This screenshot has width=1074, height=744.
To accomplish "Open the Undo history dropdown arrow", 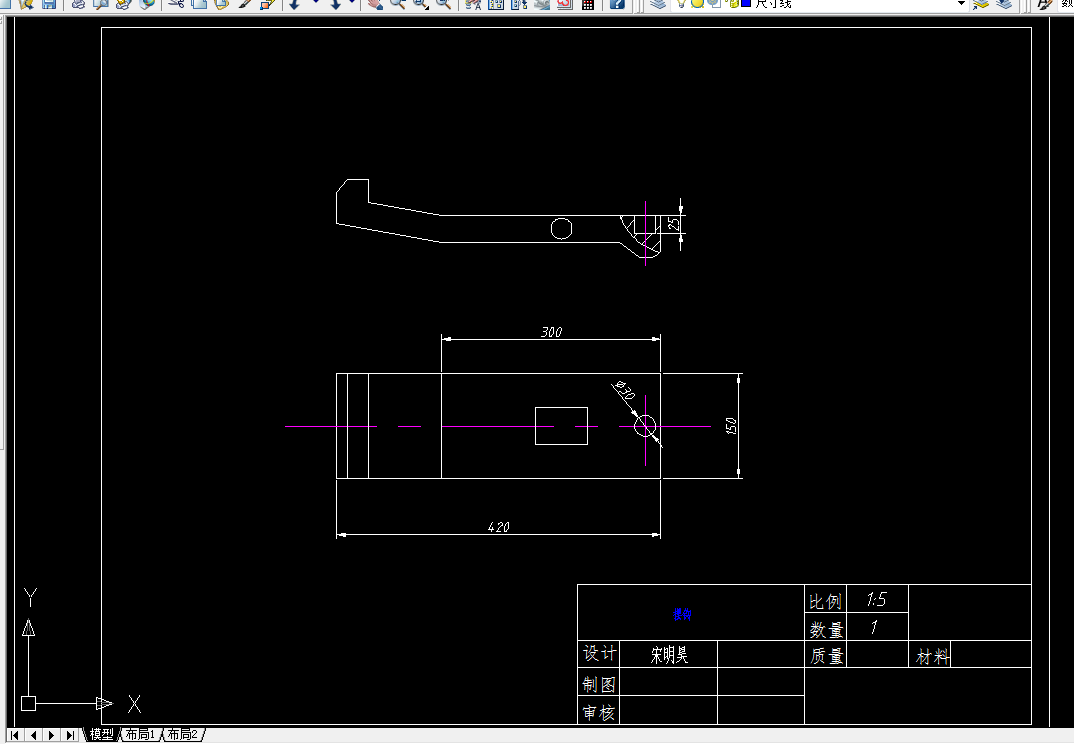I will 314,3.
